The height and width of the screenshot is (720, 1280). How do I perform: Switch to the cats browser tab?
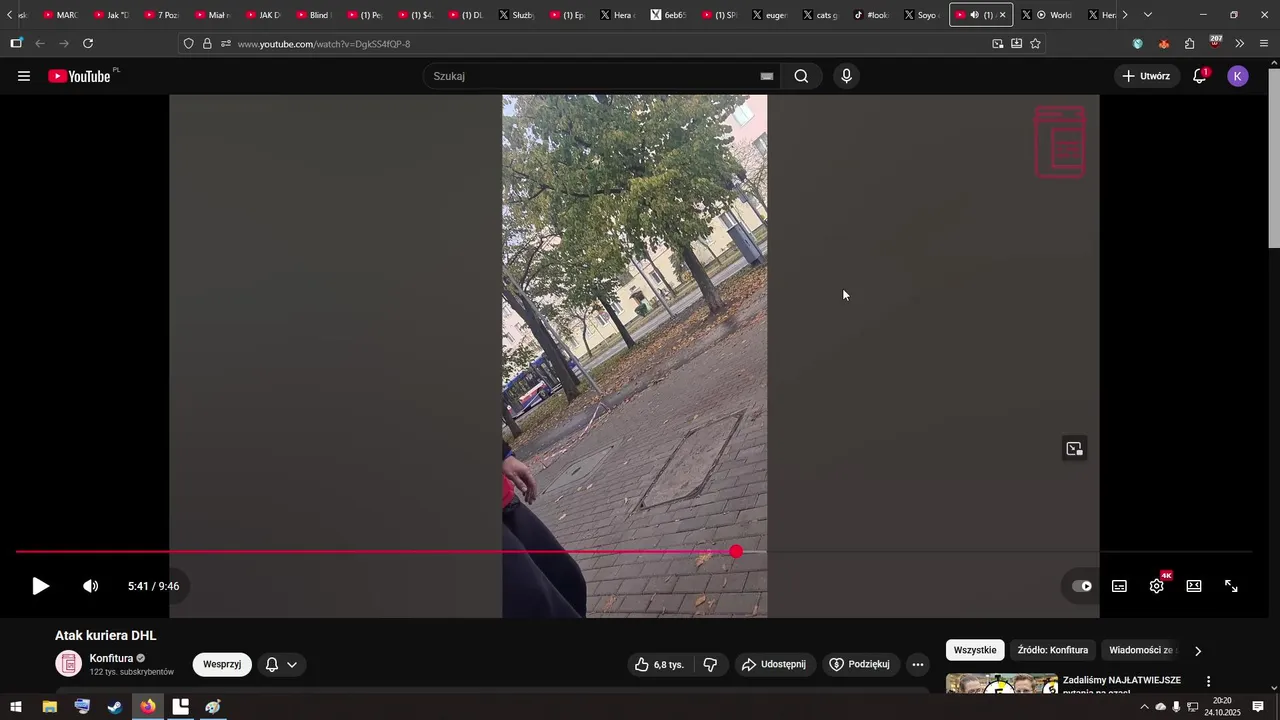[820, 15]
